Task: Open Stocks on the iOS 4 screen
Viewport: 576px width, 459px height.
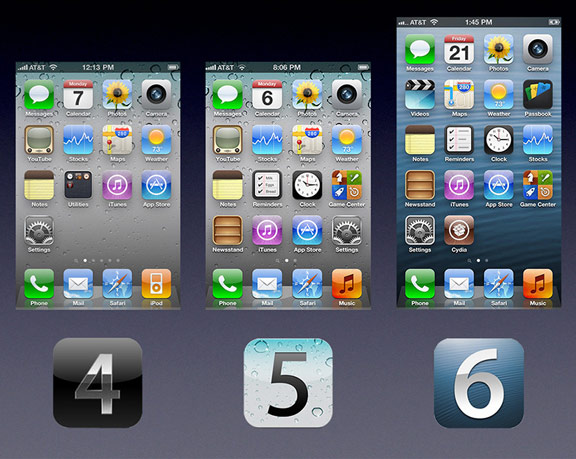Action: pyautogui.click(x=78, y=140)
